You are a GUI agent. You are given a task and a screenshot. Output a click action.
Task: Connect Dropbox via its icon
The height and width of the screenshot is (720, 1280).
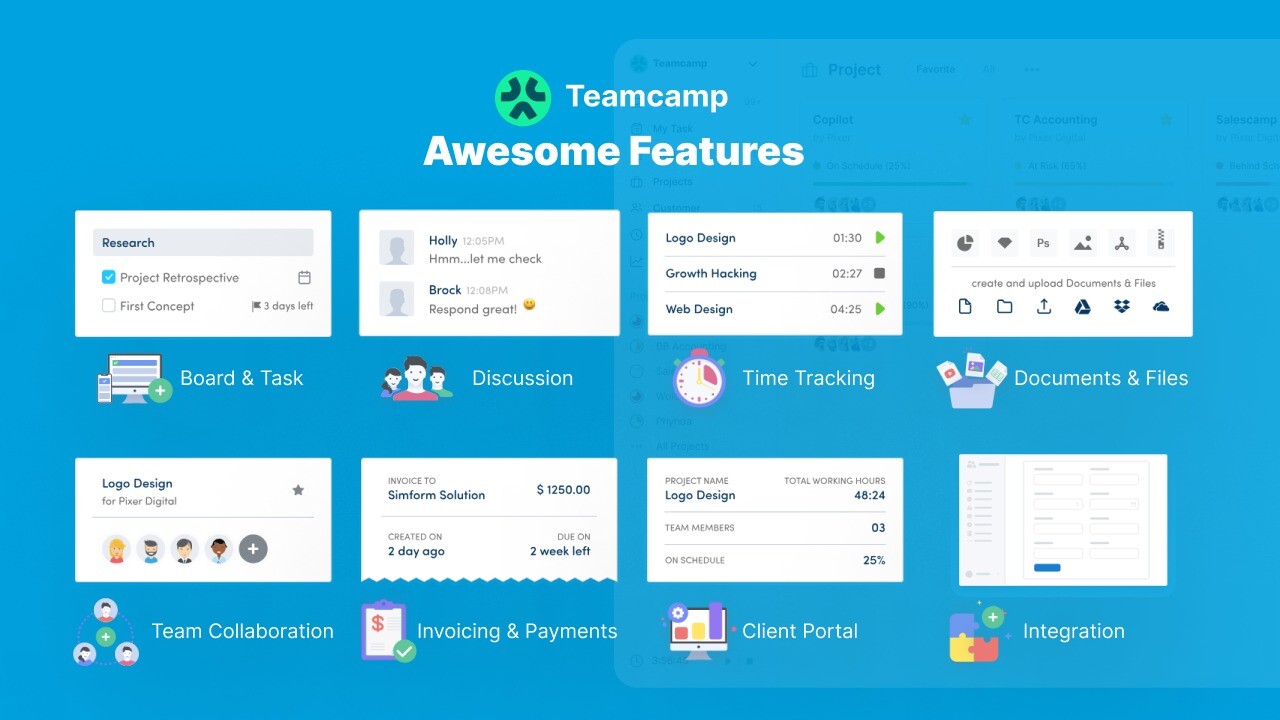coord(1122,306)
